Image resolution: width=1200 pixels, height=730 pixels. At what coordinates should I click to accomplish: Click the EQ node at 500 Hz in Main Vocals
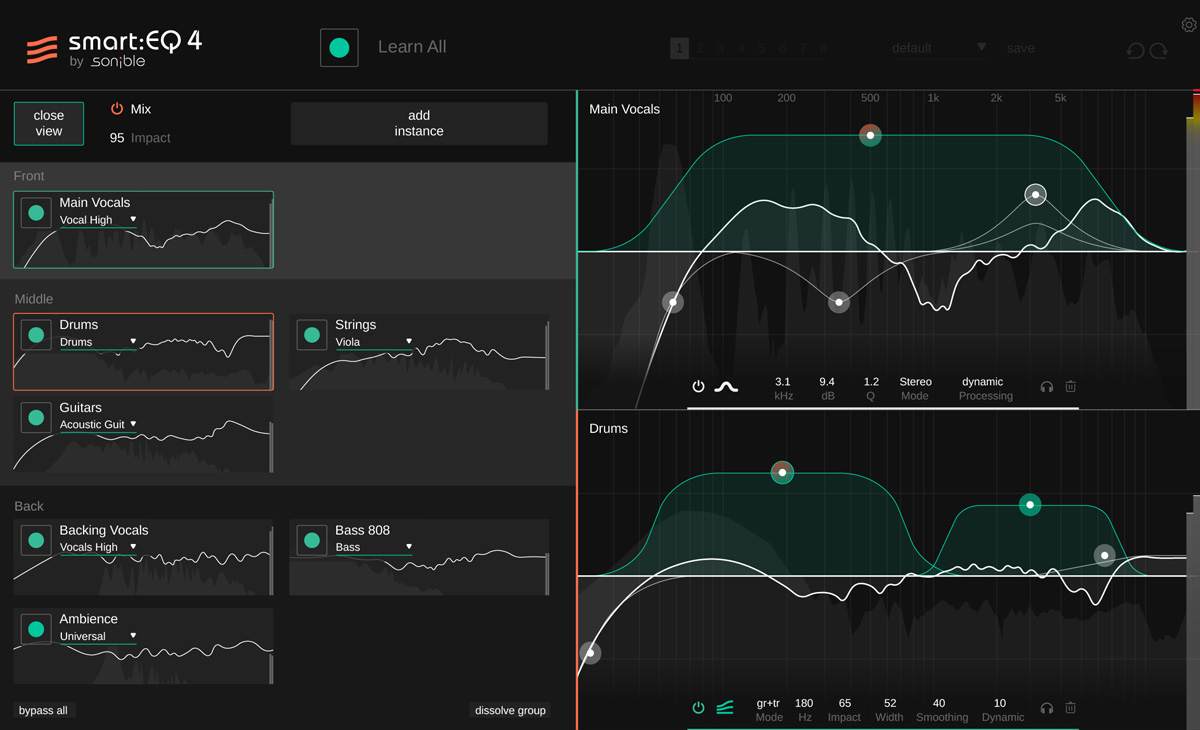tap(870, 135)
